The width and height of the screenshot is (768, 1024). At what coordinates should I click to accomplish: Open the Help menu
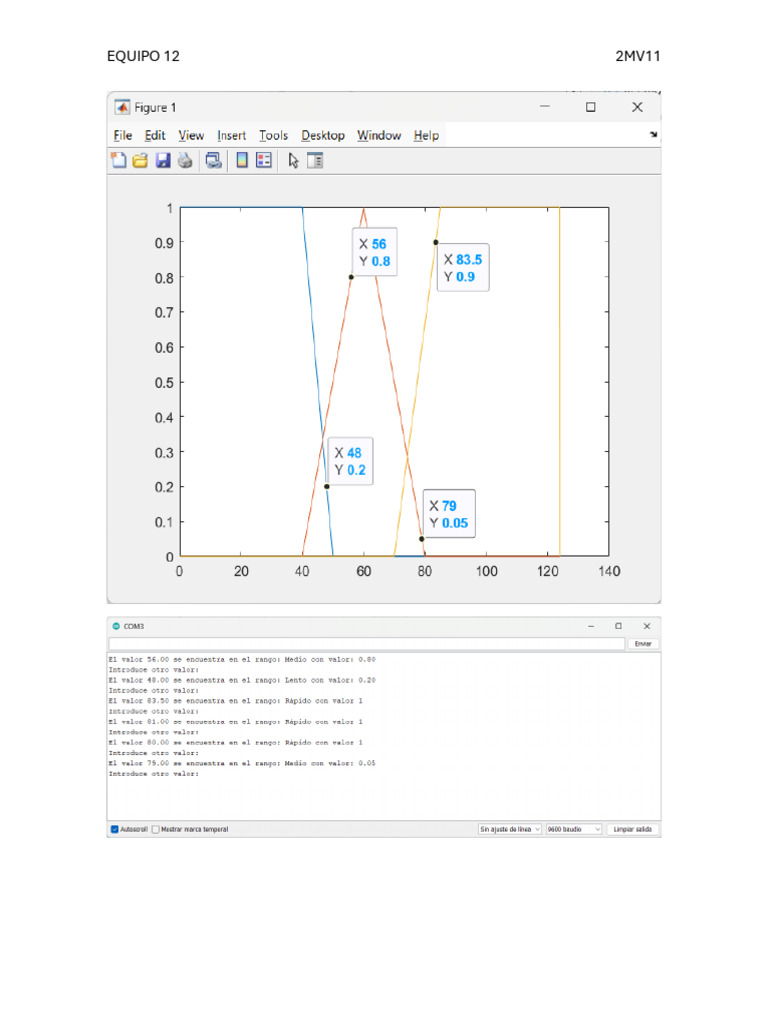[x=426, y=135]
